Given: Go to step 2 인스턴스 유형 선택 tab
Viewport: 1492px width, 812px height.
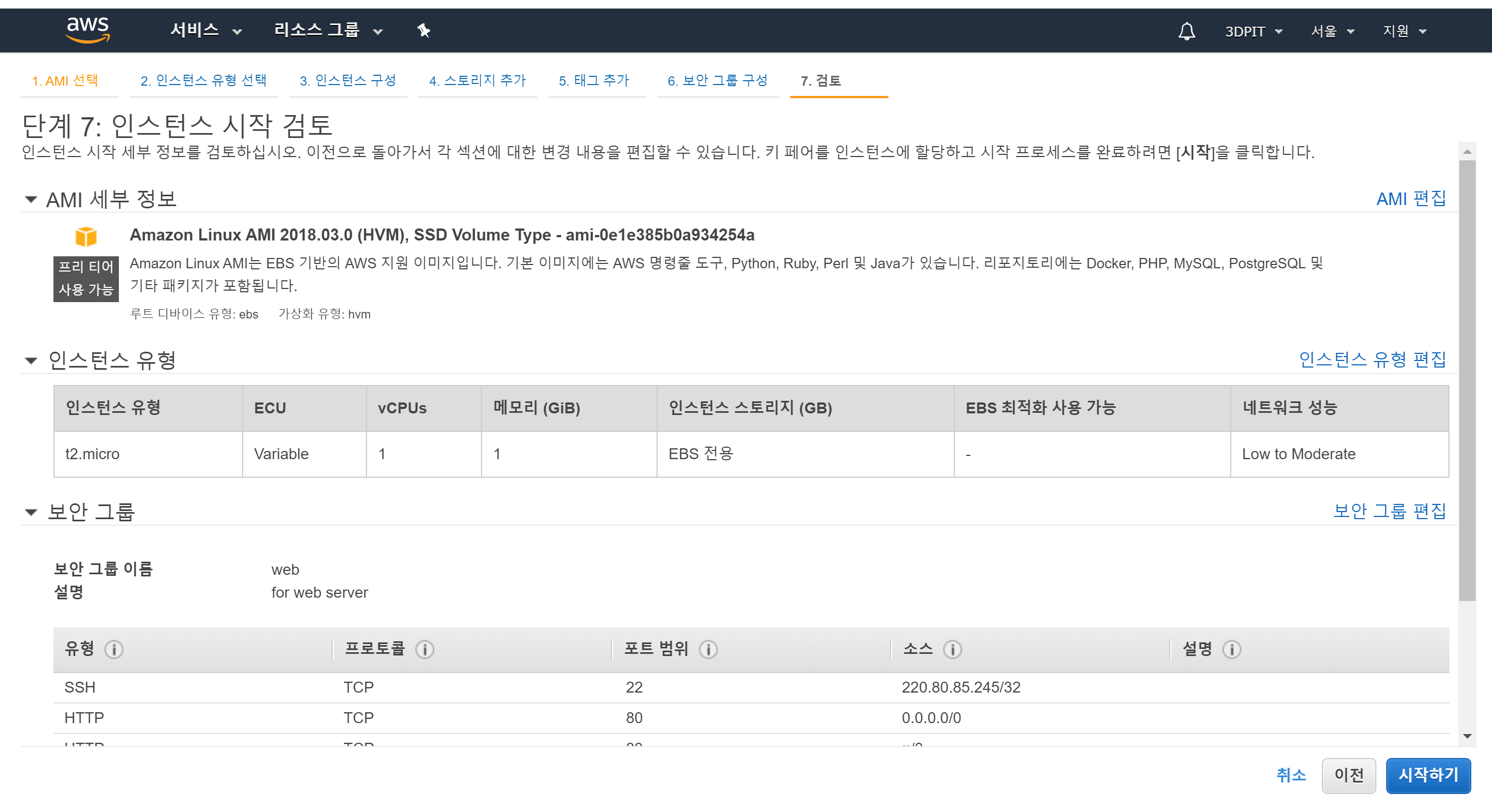Looking at the screenshot, I should 203,81.
